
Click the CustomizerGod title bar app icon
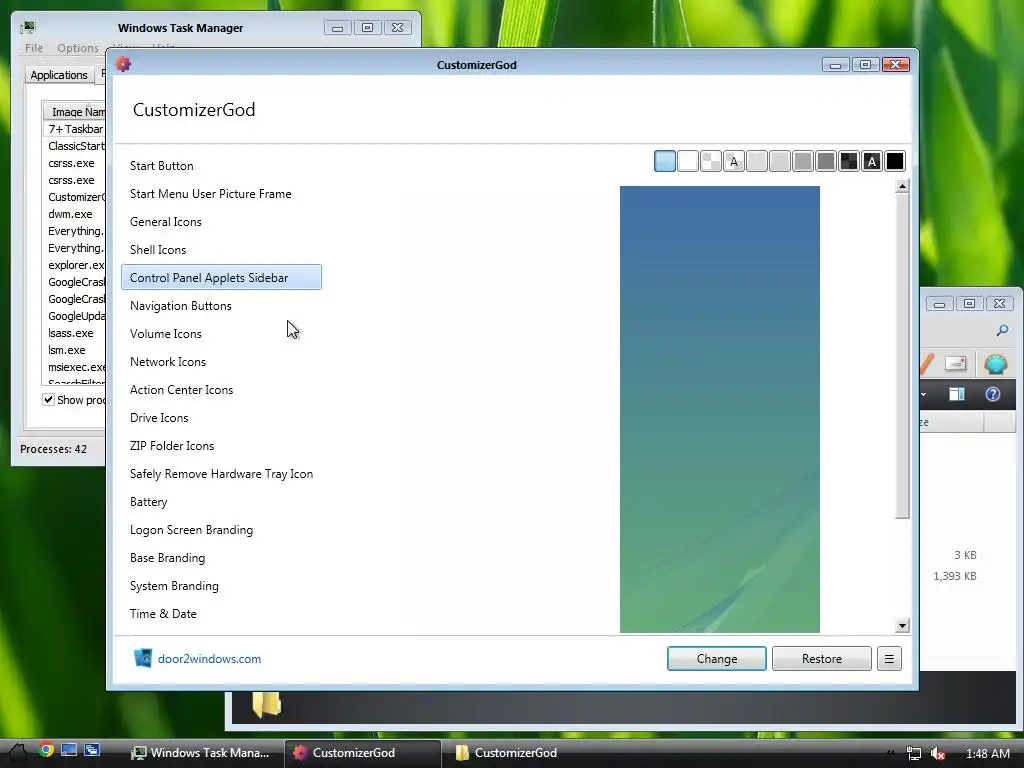tap(123, 64)
